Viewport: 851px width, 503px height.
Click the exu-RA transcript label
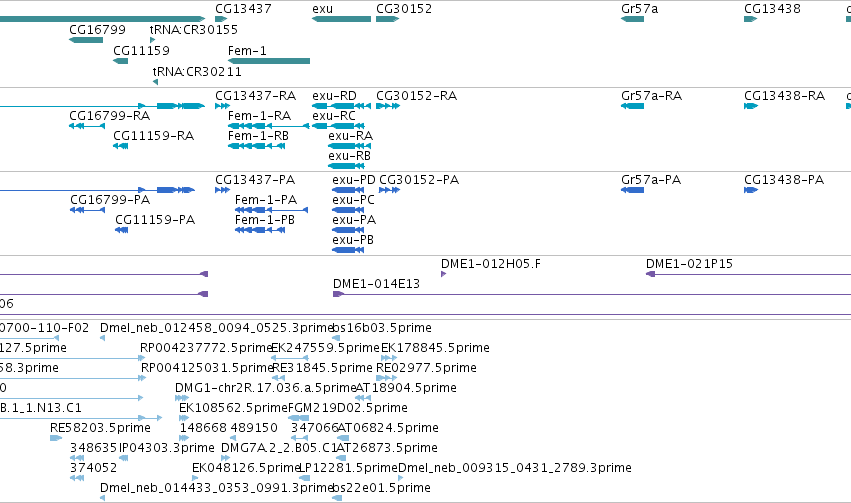[x=351, y=136]
